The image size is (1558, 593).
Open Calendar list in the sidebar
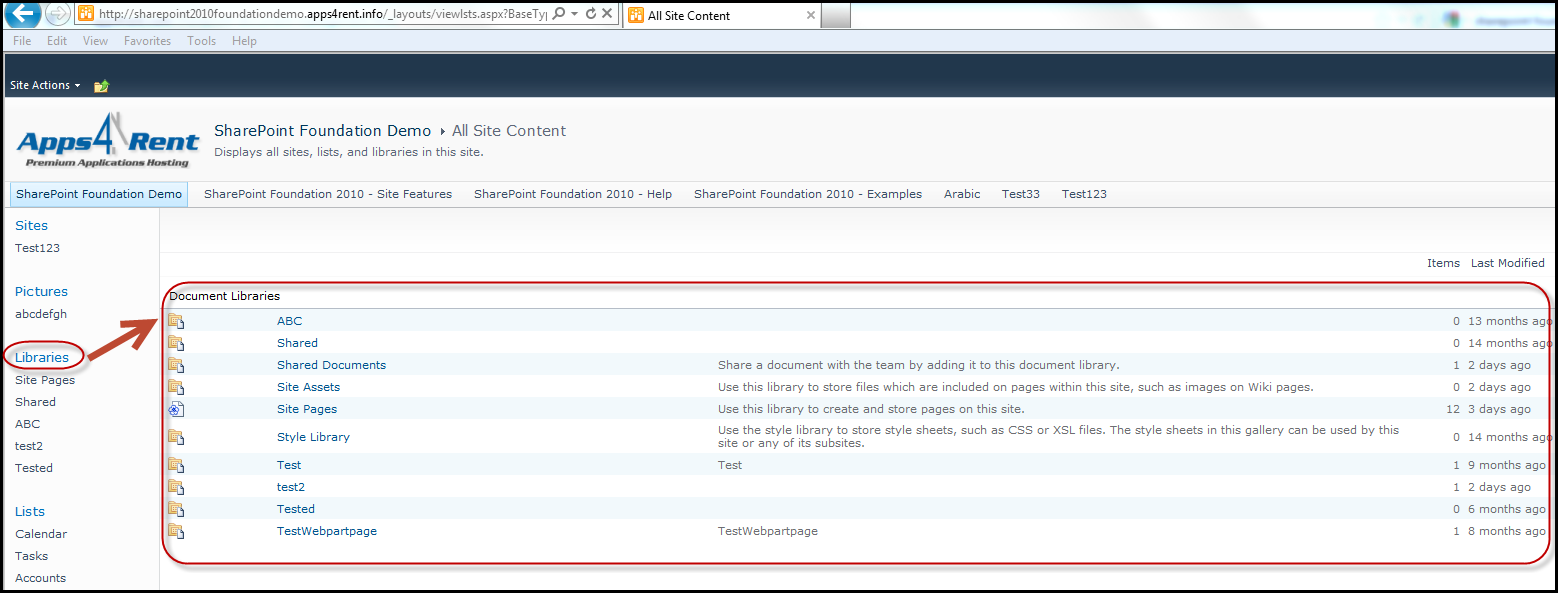click(41, 534)
